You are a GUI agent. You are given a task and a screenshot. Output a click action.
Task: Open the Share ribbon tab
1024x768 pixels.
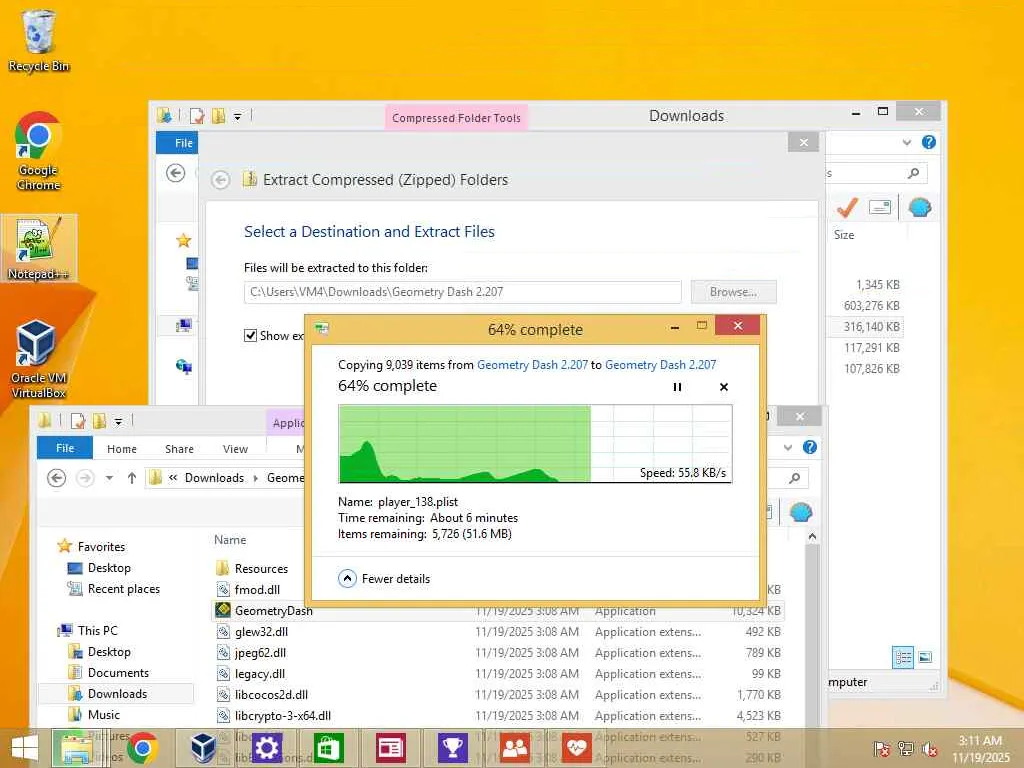click(179, 449)
